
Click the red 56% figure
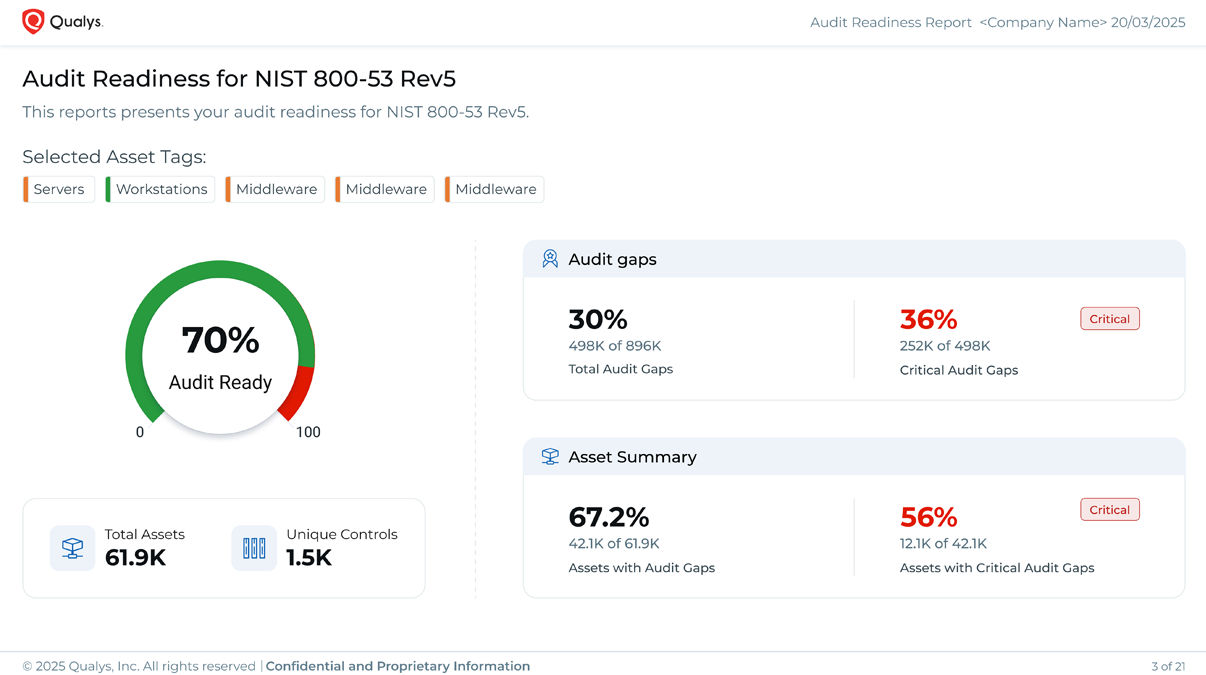click(x=929, y=517)
